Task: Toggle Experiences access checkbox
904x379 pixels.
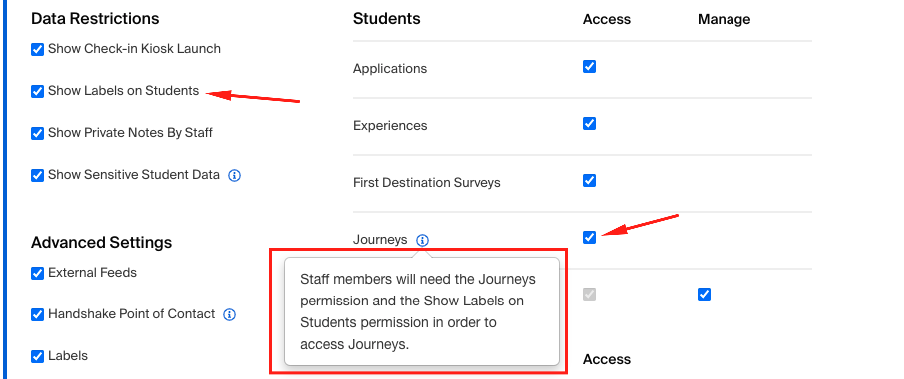Action: 589,123
